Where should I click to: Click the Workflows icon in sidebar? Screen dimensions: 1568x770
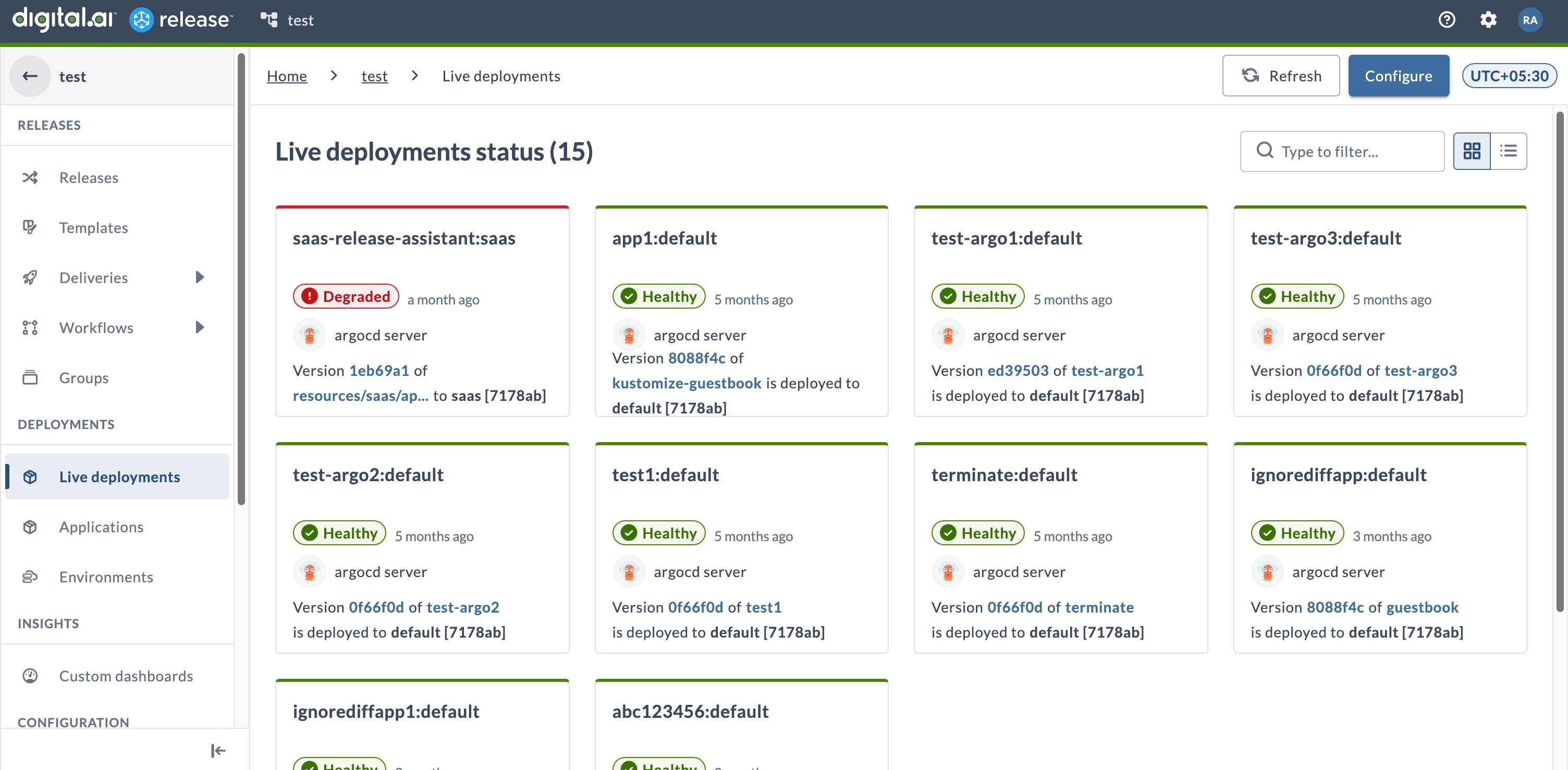pyautogui.click(x=30, y=327)
